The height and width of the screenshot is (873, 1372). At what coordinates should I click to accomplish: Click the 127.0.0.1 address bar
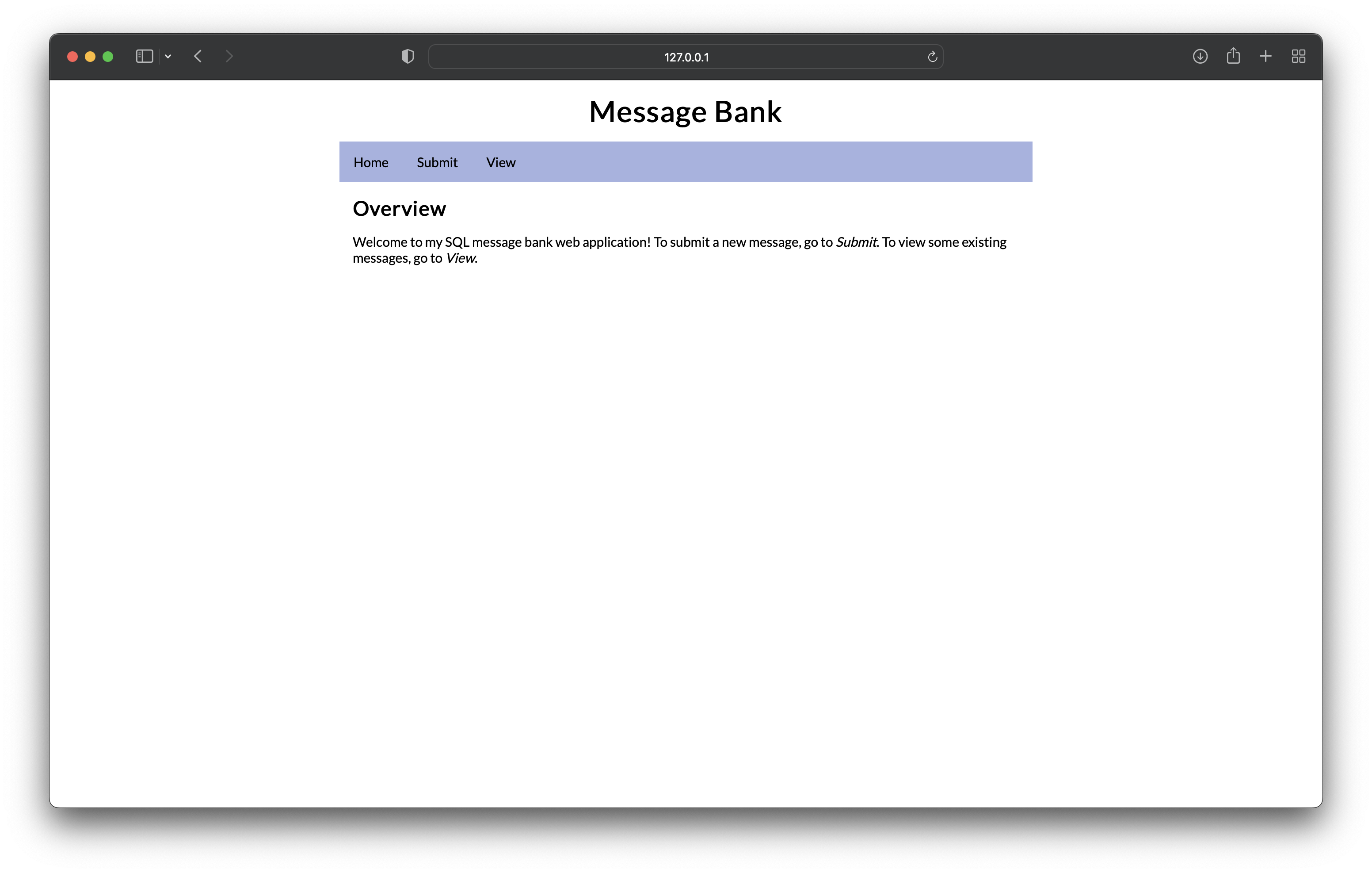coord(686,57)
